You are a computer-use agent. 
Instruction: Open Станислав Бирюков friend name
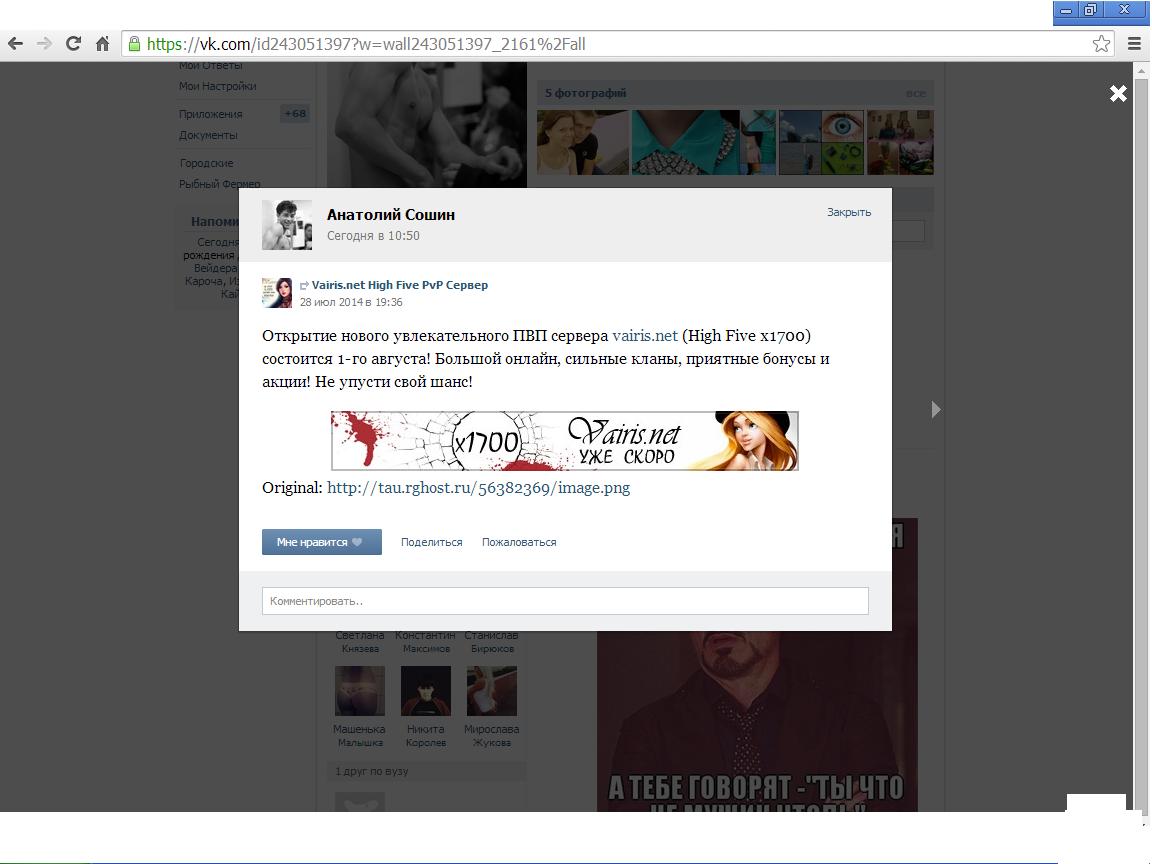pyautogui.click(x=492, y=641)
